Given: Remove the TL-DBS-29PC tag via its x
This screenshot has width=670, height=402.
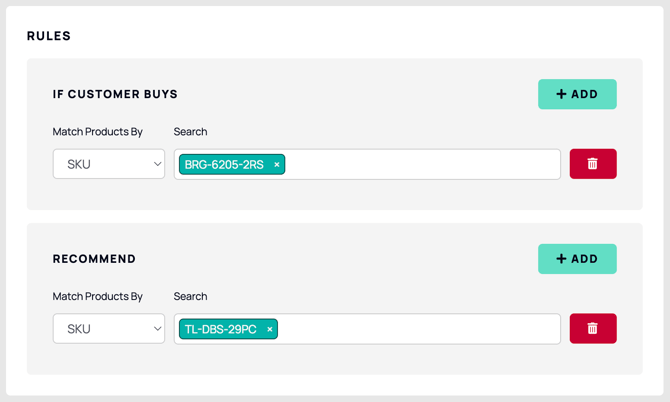Looking at the screenshot, I should point(270,329).
